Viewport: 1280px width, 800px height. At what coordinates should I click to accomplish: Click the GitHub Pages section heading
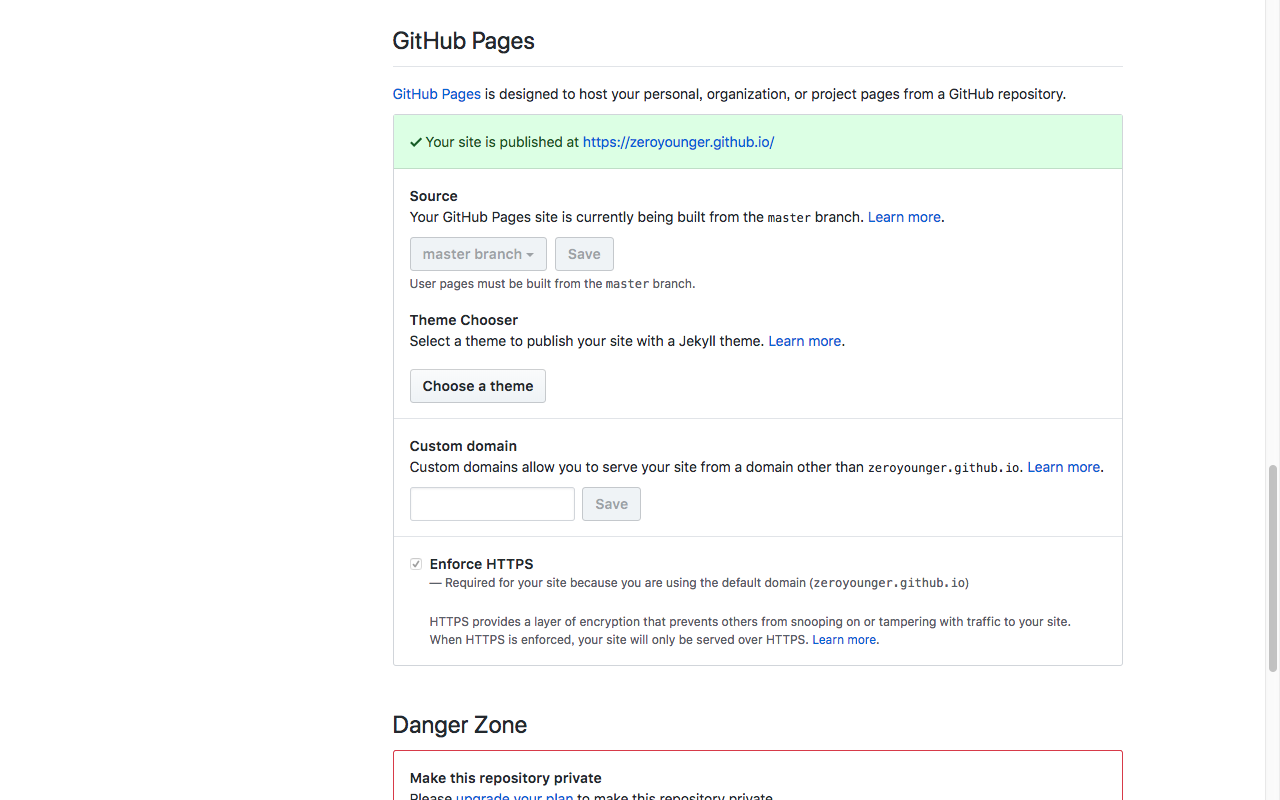[x=463, y=41]
